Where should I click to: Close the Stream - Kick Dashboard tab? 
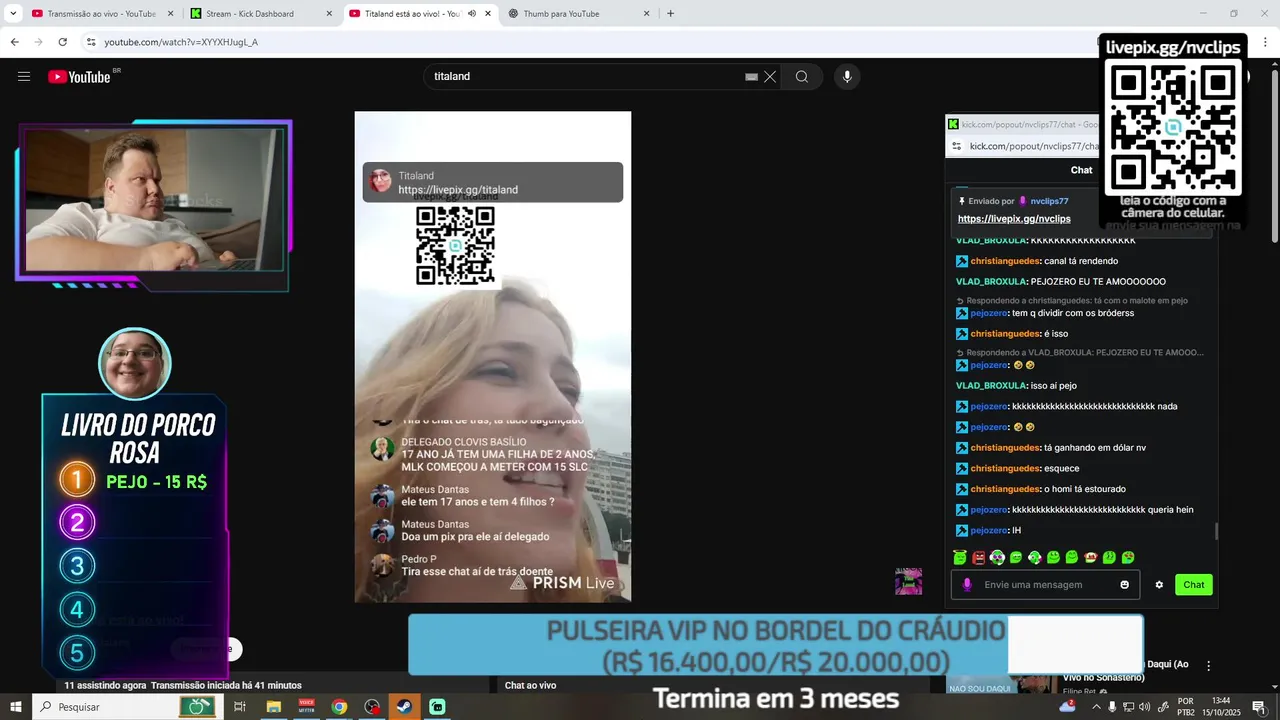point(329,14)
